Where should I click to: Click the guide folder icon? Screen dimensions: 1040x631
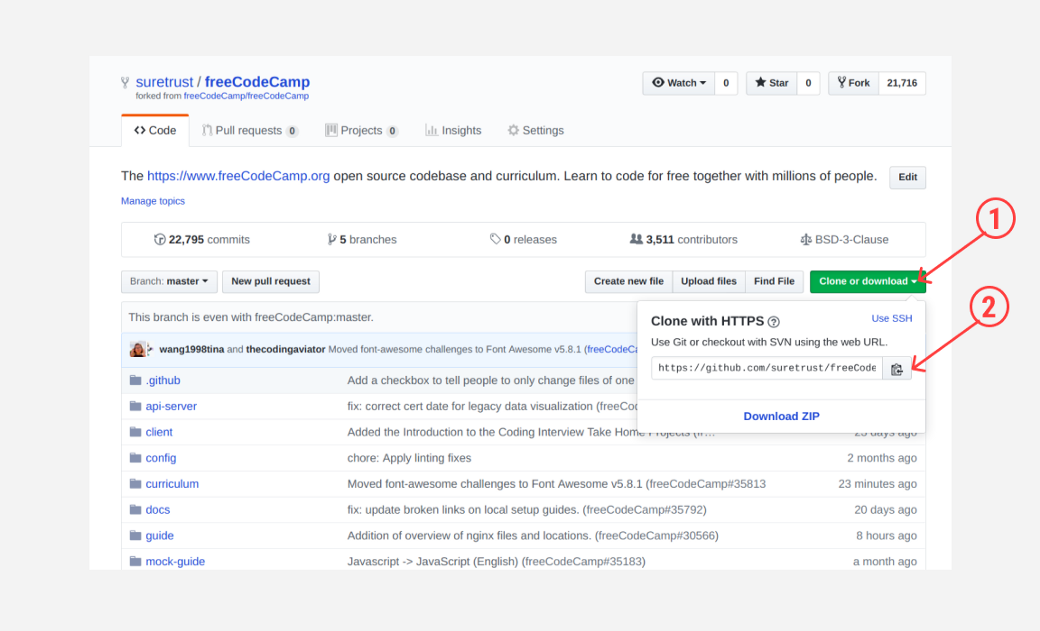tap(135, 535)
